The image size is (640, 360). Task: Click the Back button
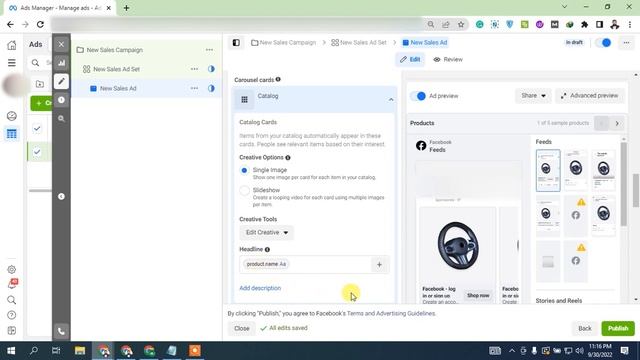click(x=584, y=329)
